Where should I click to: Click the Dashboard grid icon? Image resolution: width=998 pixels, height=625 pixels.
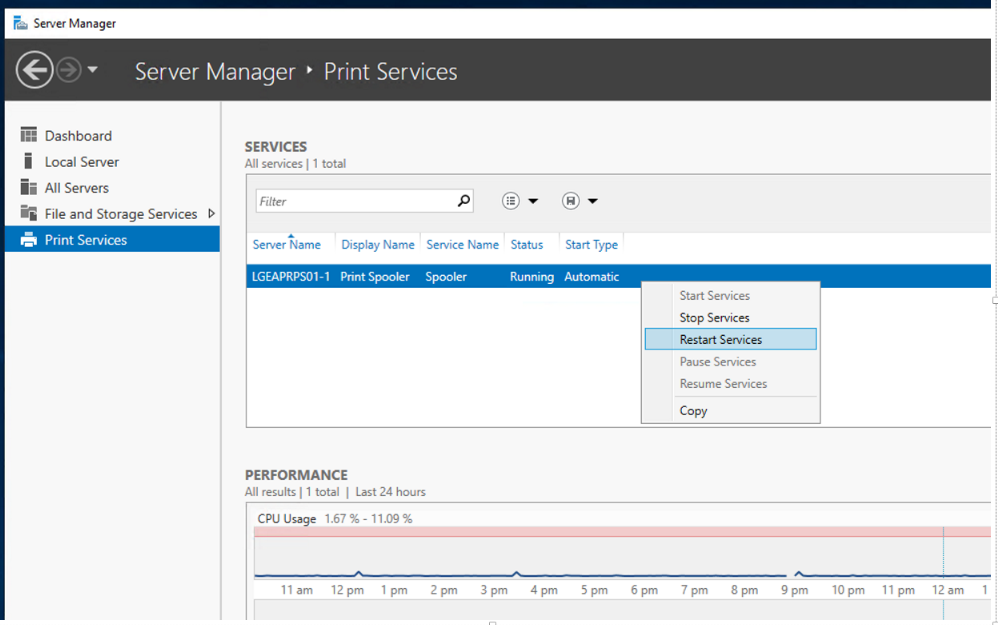[29, 135]
